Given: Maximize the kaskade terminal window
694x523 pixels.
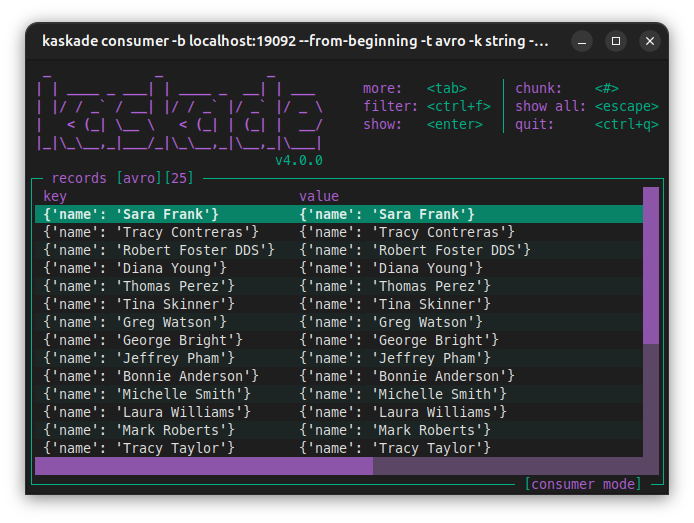Looking at the screenshot, I should point(616,42).
